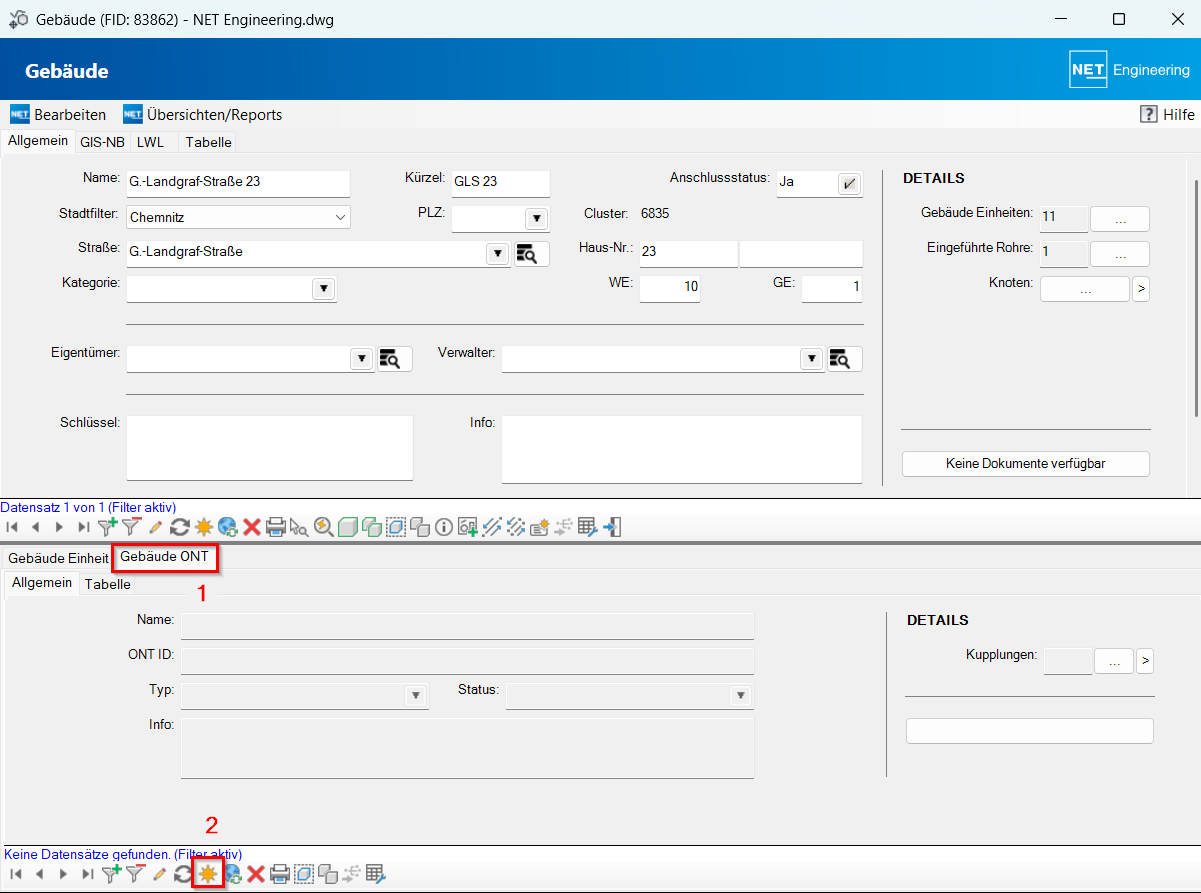The image size is (1201, 893).
Task: Click the street search icon next to Straße
Action: coord(531,253)
